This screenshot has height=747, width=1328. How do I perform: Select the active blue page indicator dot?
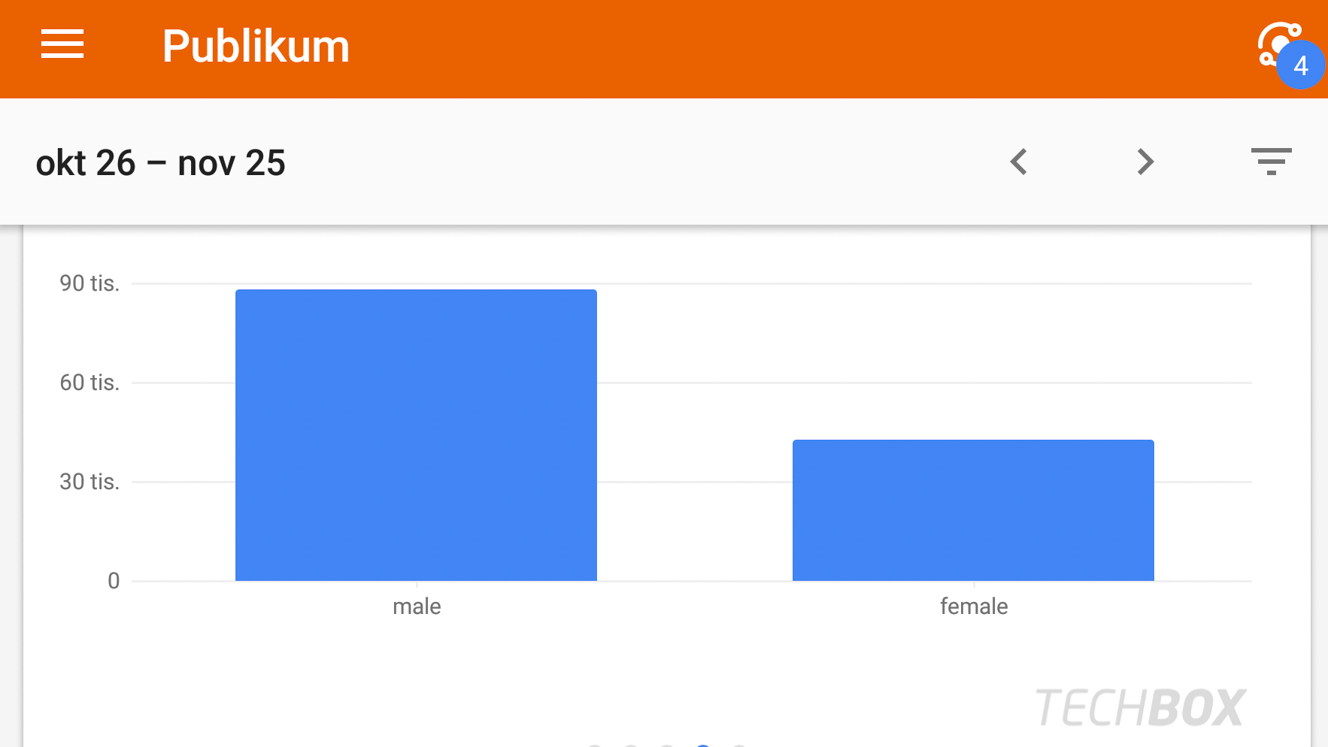(703, 745)
